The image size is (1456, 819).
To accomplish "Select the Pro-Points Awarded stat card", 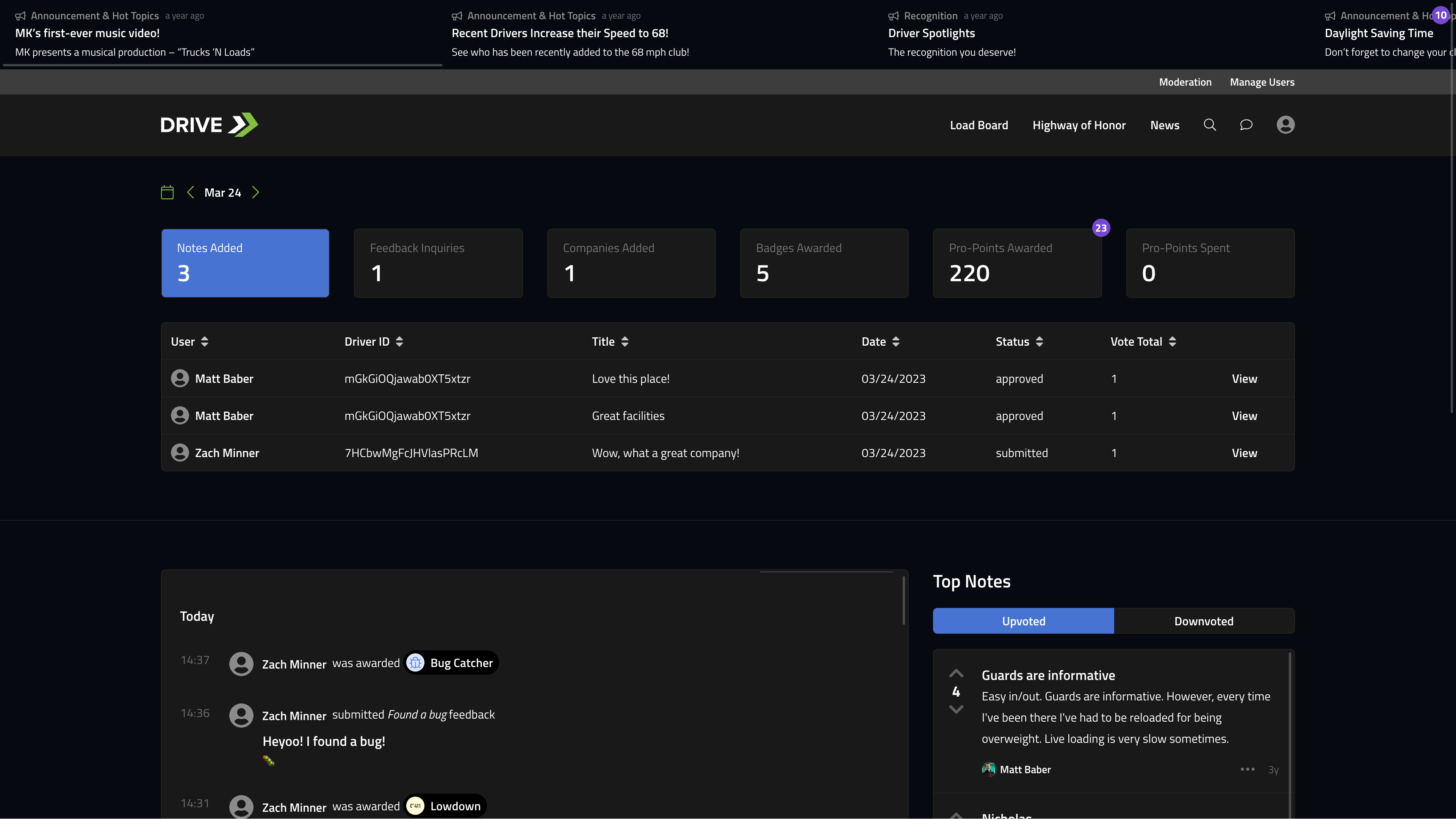I will point(1017,263).
